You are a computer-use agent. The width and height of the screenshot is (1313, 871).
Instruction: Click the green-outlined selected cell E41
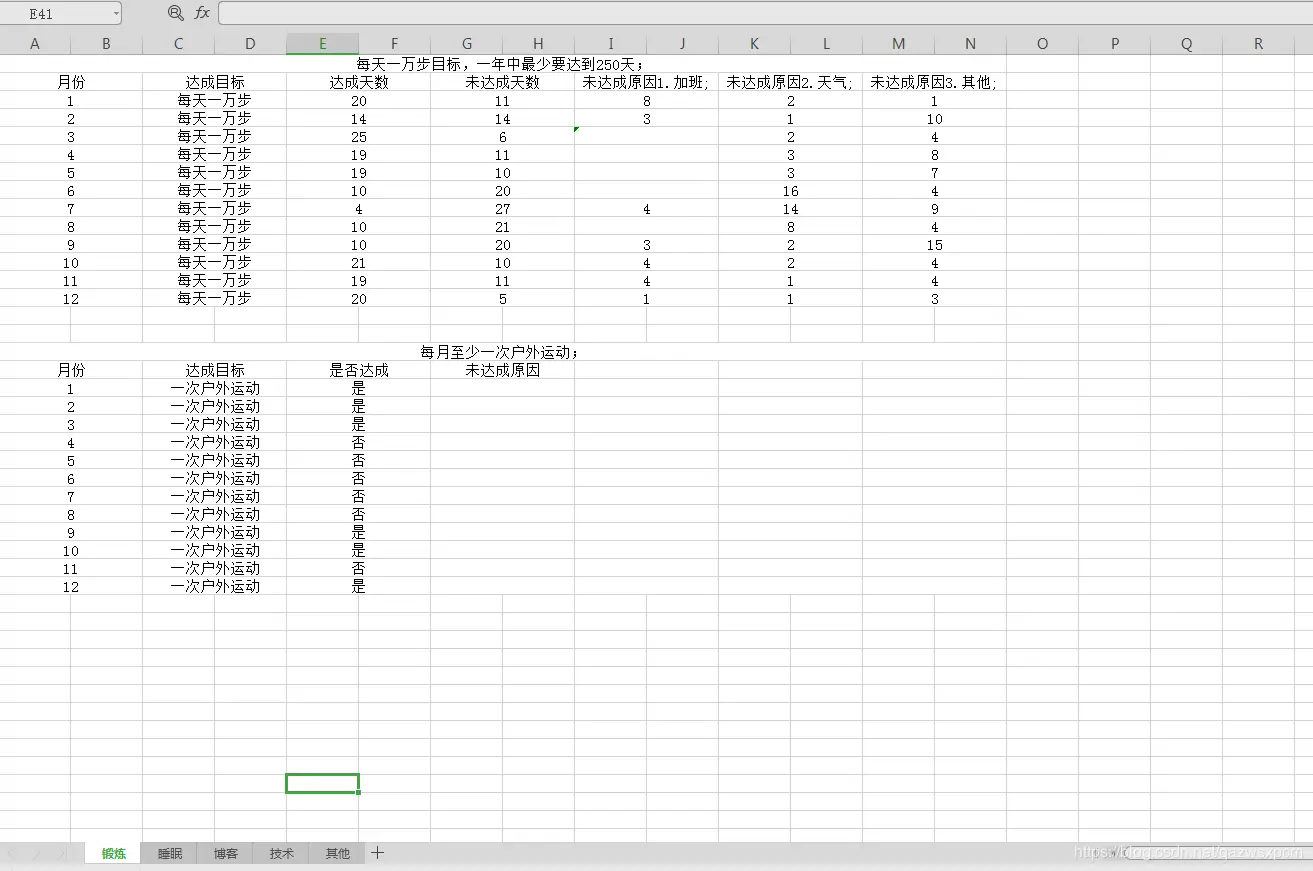coord(322,783)
